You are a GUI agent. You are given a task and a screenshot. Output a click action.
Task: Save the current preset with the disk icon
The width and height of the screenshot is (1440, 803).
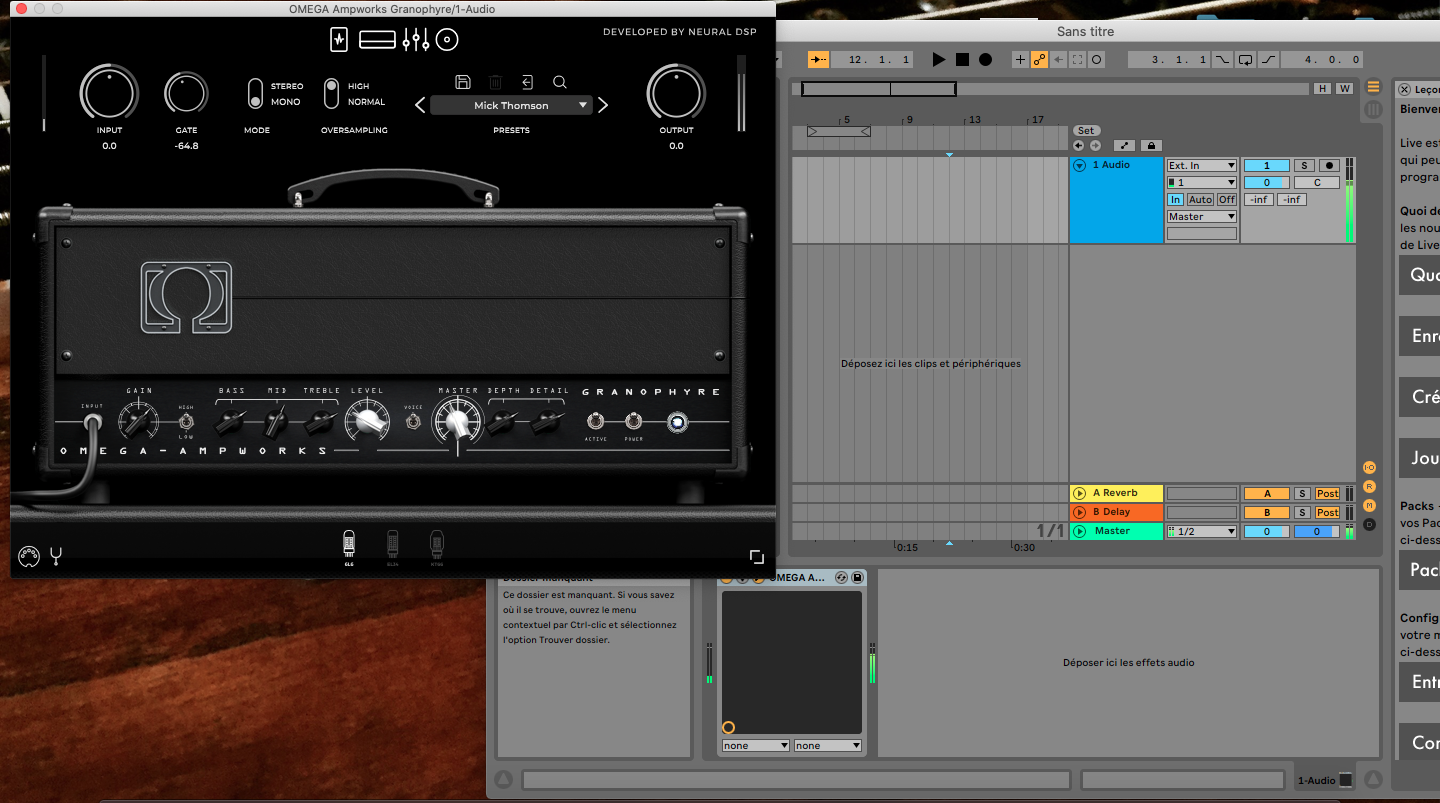coord(463,82)
